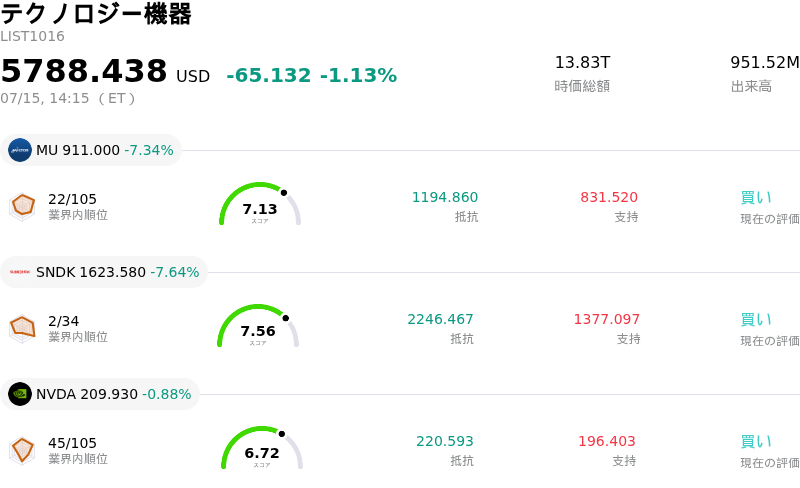The image size is (800, 488).
Task: Open the SNDK 1623.580 ticker pill
Action: 104,272
